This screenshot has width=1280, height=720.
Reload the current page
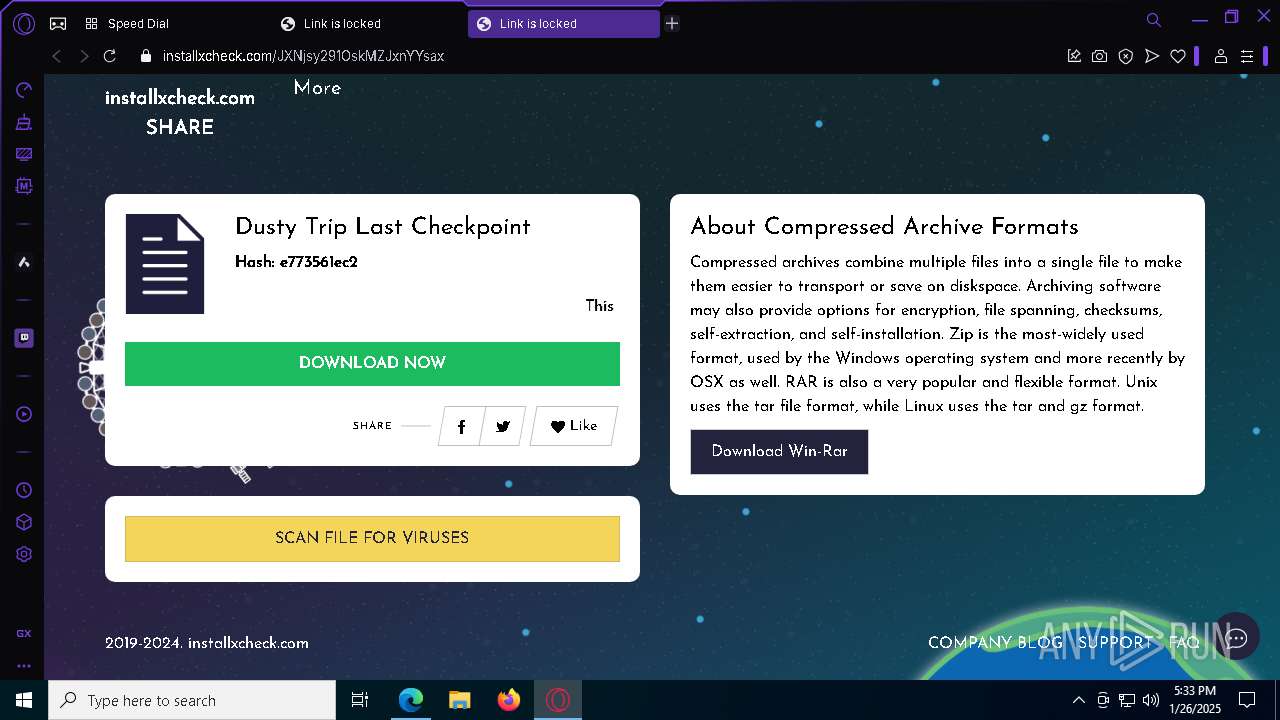[x=110, y=56]
